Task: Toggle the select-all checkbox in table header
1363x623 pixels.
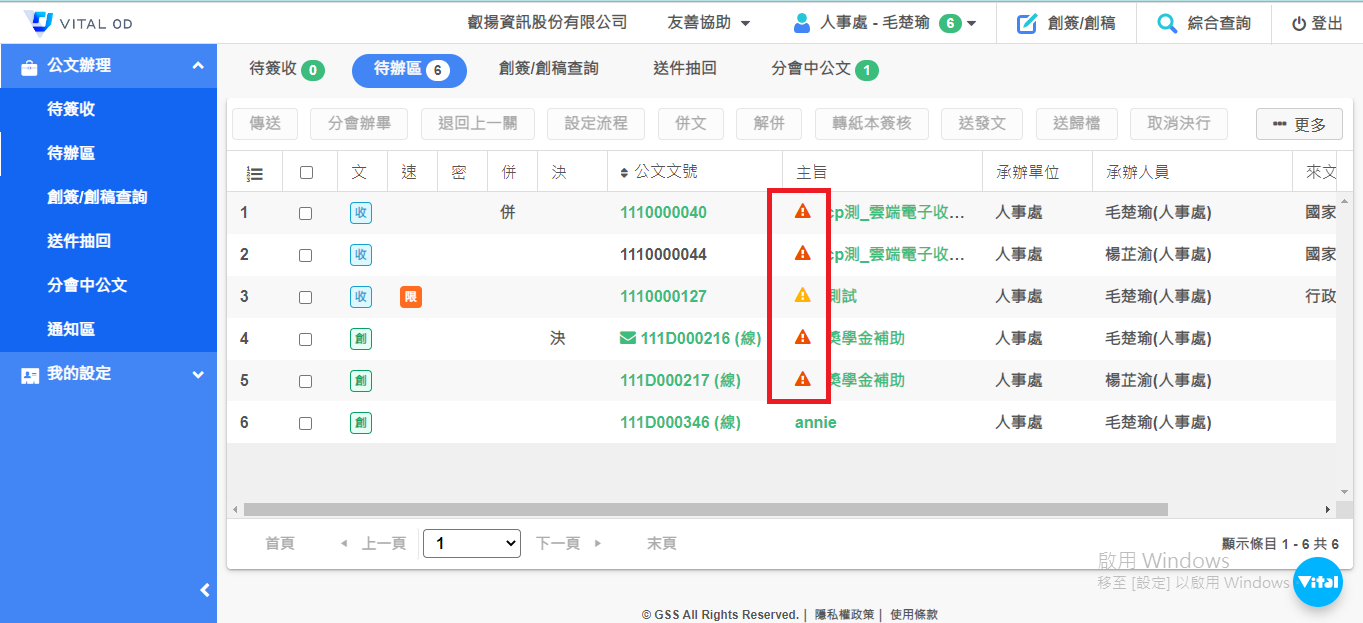Action: point(306,173)
